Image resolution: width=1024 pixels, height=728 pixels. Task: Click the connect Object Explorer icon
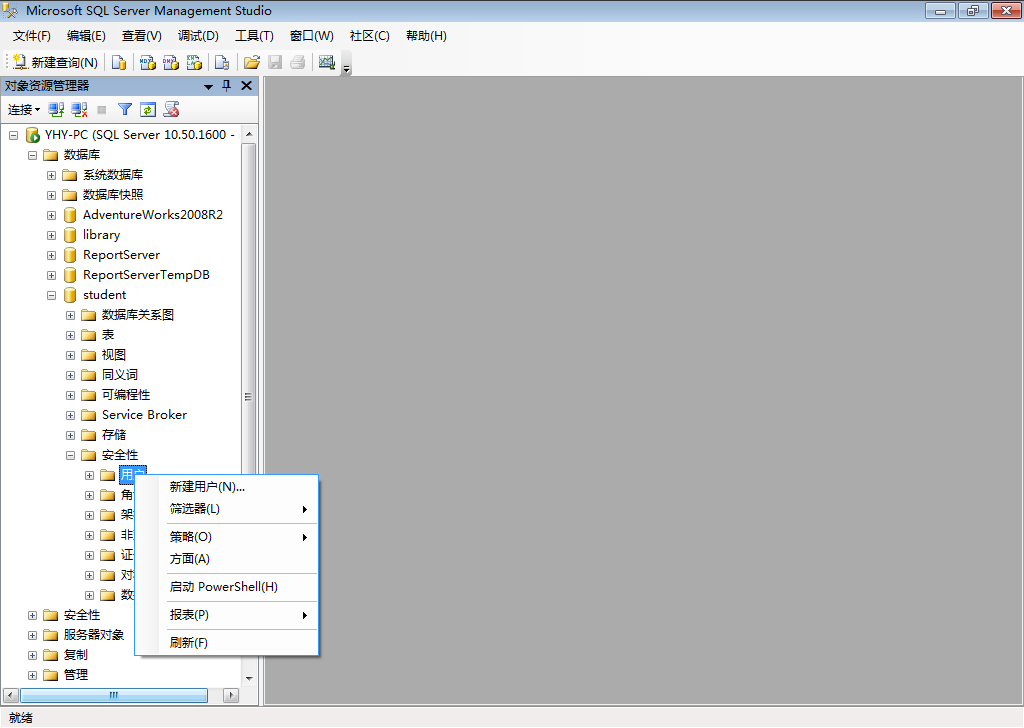tap(56, 110)
